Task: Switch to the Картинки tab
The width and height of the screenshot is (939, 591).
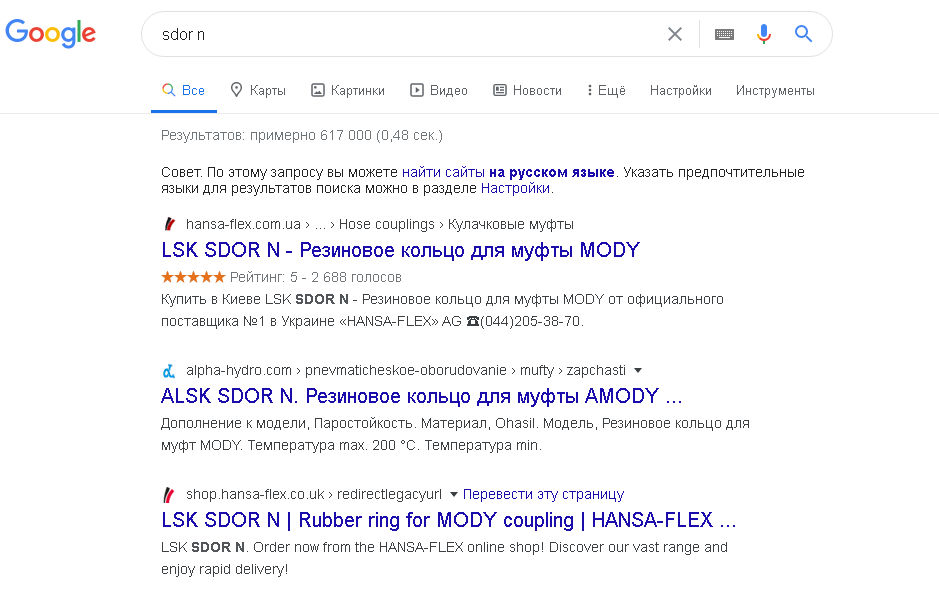Action: pos(348,90)
